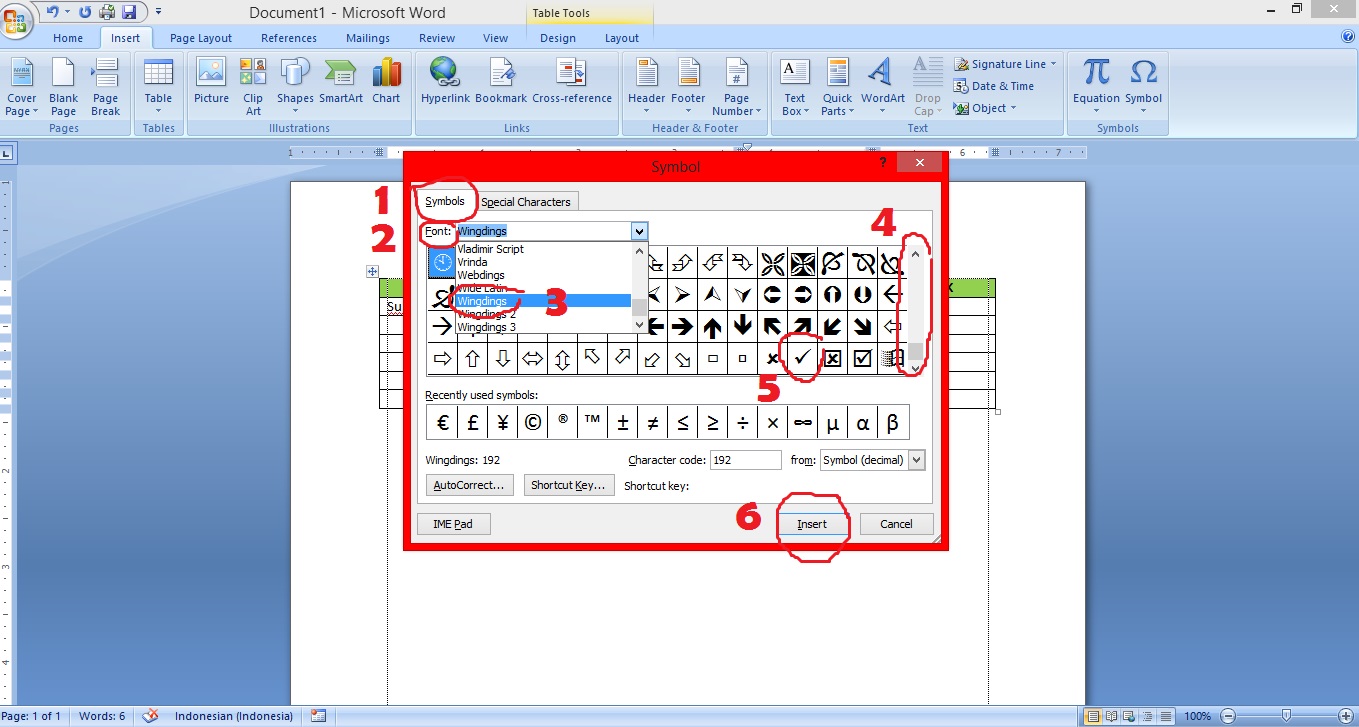The image size is (1359, 727).
Task: Insert Date & Time
Action: click(x=993, y=86)
